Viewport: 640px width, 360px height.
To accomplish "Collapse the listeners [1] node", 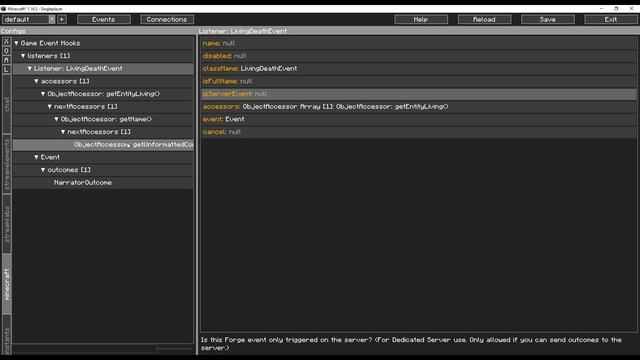I will pos(23,56).
